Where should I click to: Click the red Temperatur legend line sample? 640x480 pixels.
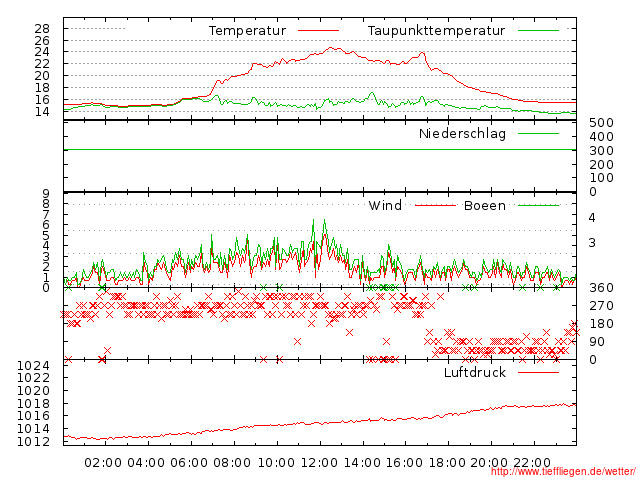[x=318, y=31]
